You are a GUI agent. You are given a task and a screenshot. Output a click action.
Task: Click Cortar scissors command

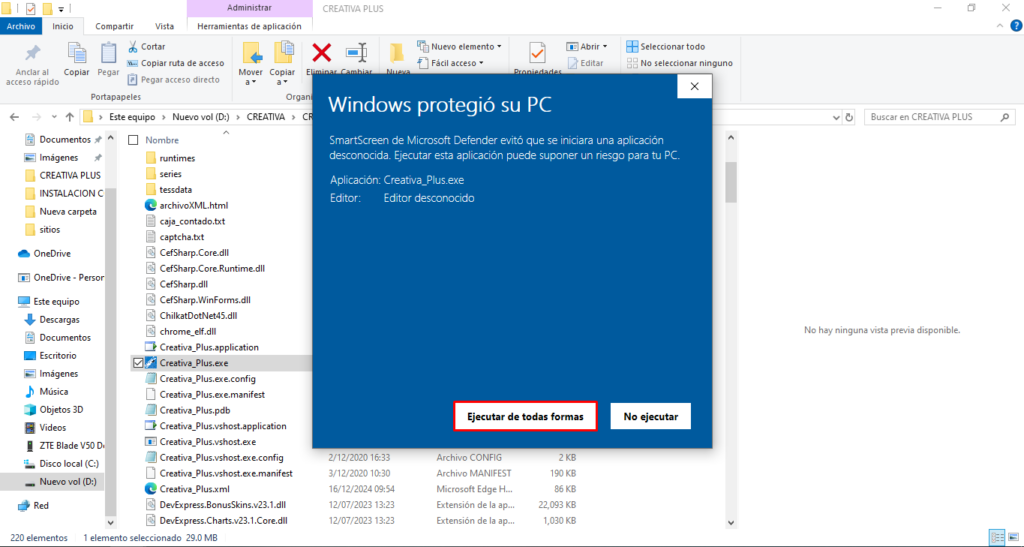[147, 46]
